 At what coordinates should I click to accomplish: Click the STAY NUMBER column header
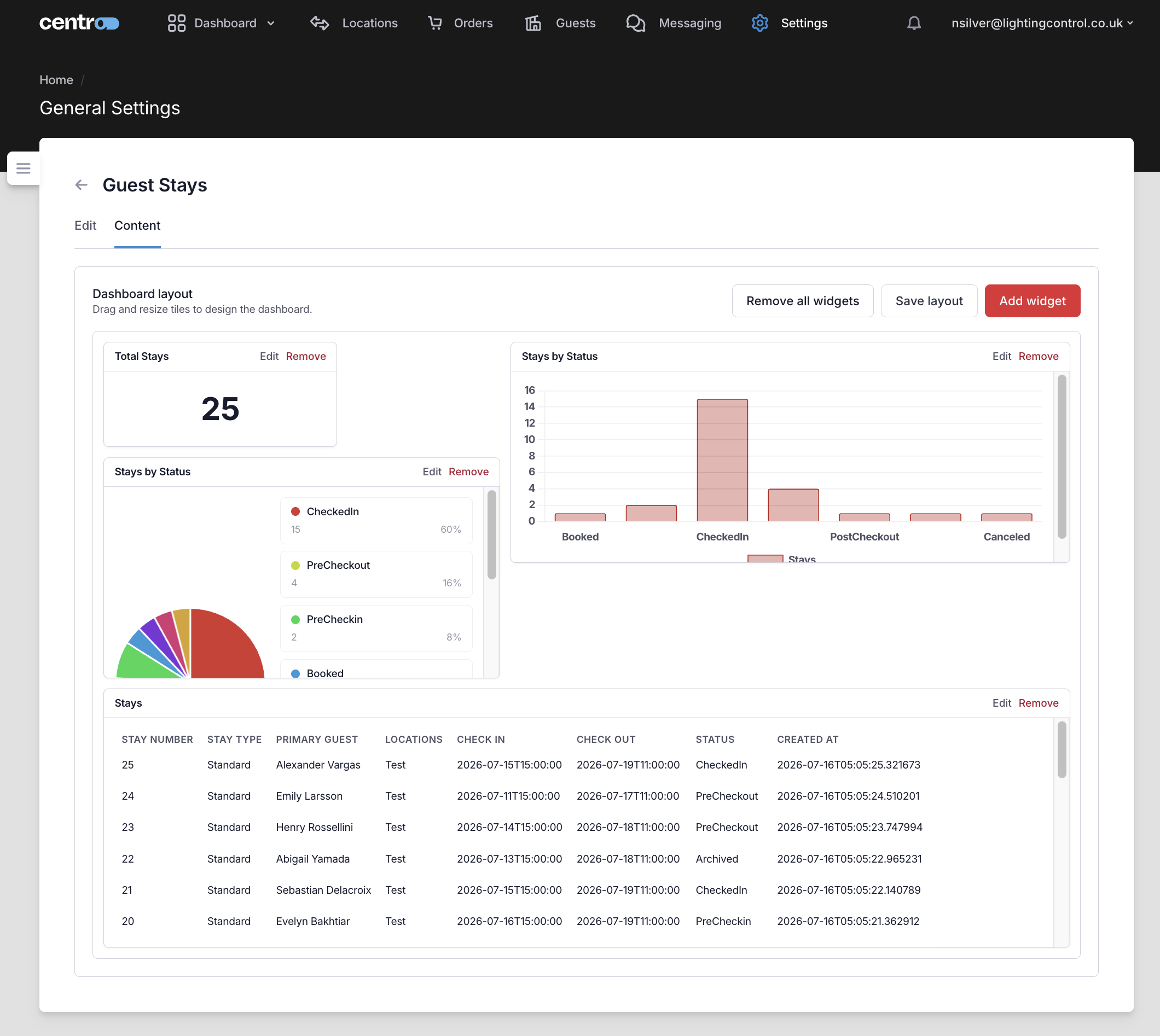coord(157,740)
